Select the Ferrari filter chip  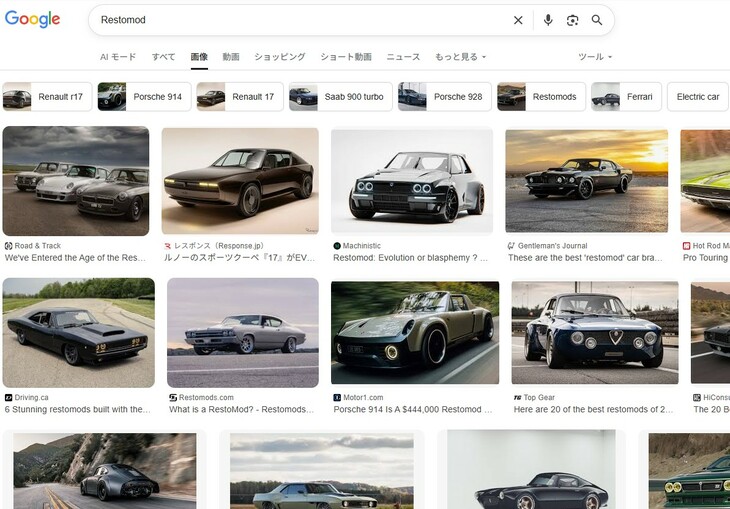[x=626, y=97]
